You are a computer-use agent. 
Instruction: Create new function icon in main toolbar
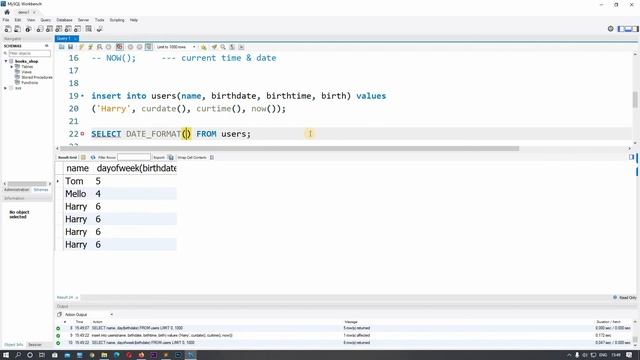78,29
